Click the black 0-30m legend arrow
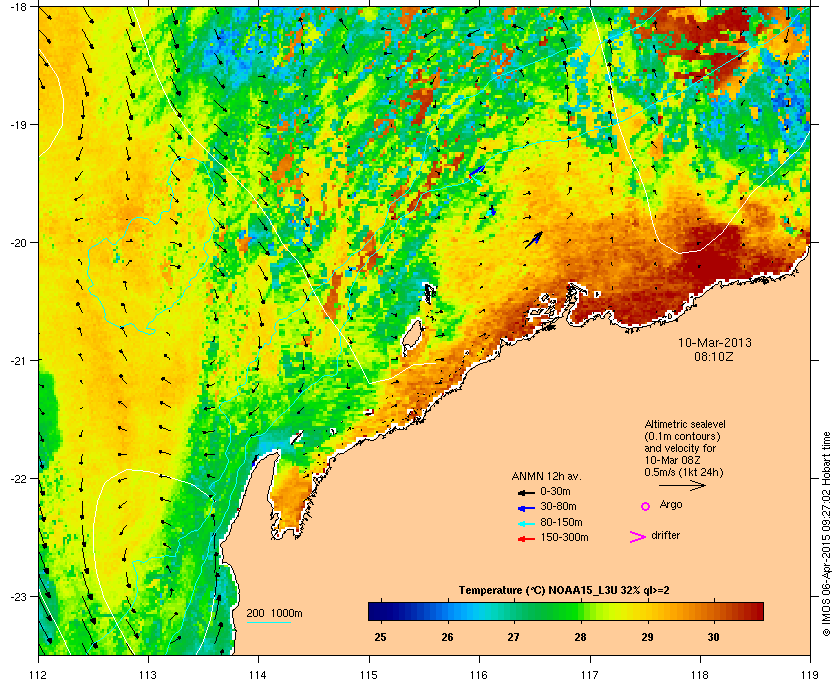Image resolution: width=840 pixels, height=680 pixels. pyautogui.click(x=526, y=492)
